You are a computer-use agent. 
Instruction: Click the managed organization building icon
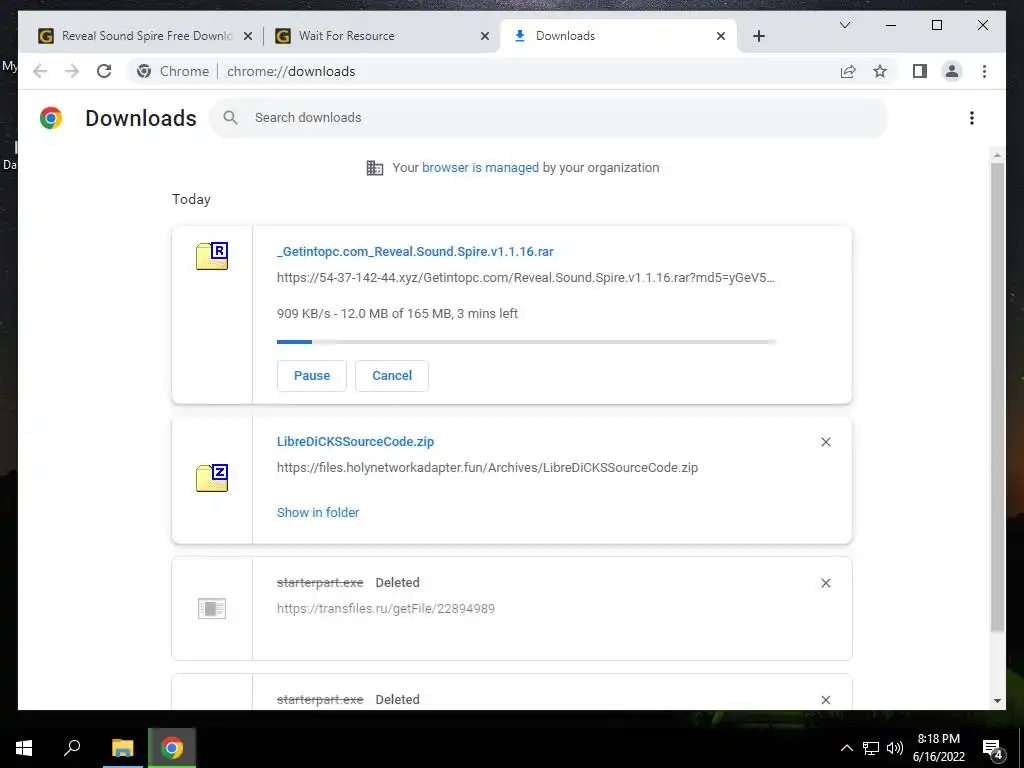pyautogui.click(x=375, y=168)
